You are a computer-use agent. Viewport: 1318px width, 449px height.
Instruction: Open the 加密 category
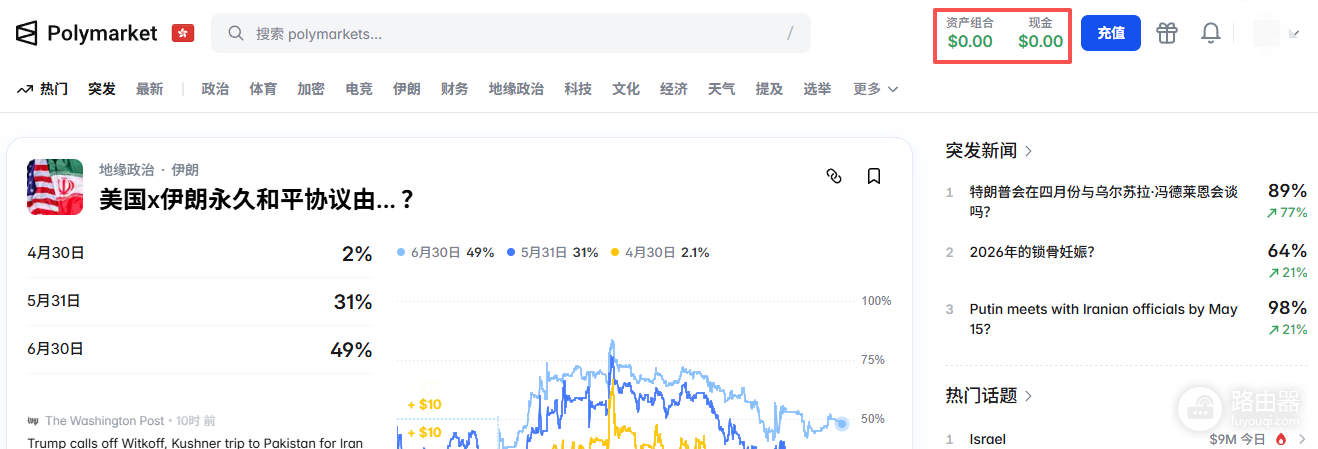(311, 89)
